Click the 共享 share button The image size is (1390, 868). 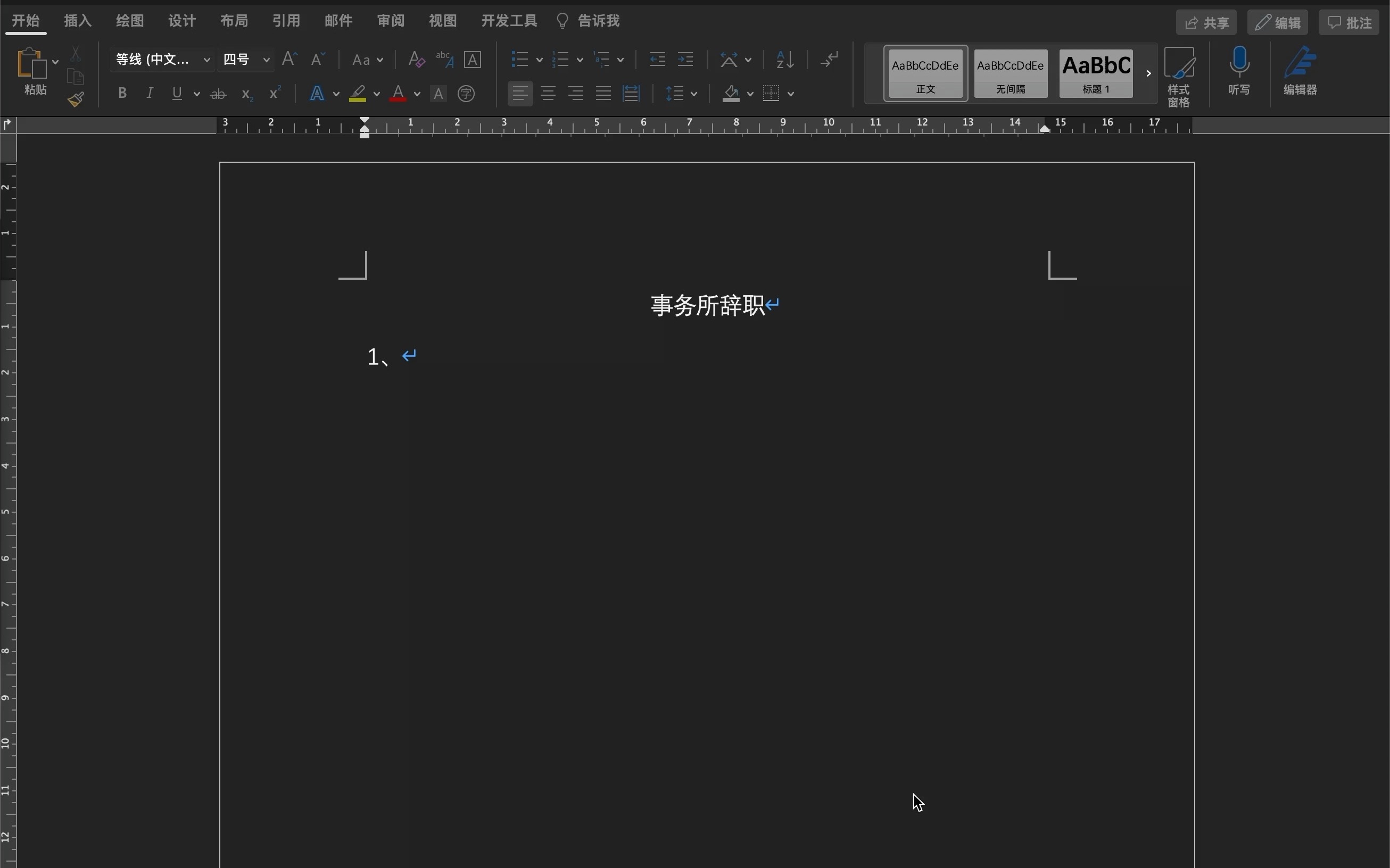tap(1206, 22)
